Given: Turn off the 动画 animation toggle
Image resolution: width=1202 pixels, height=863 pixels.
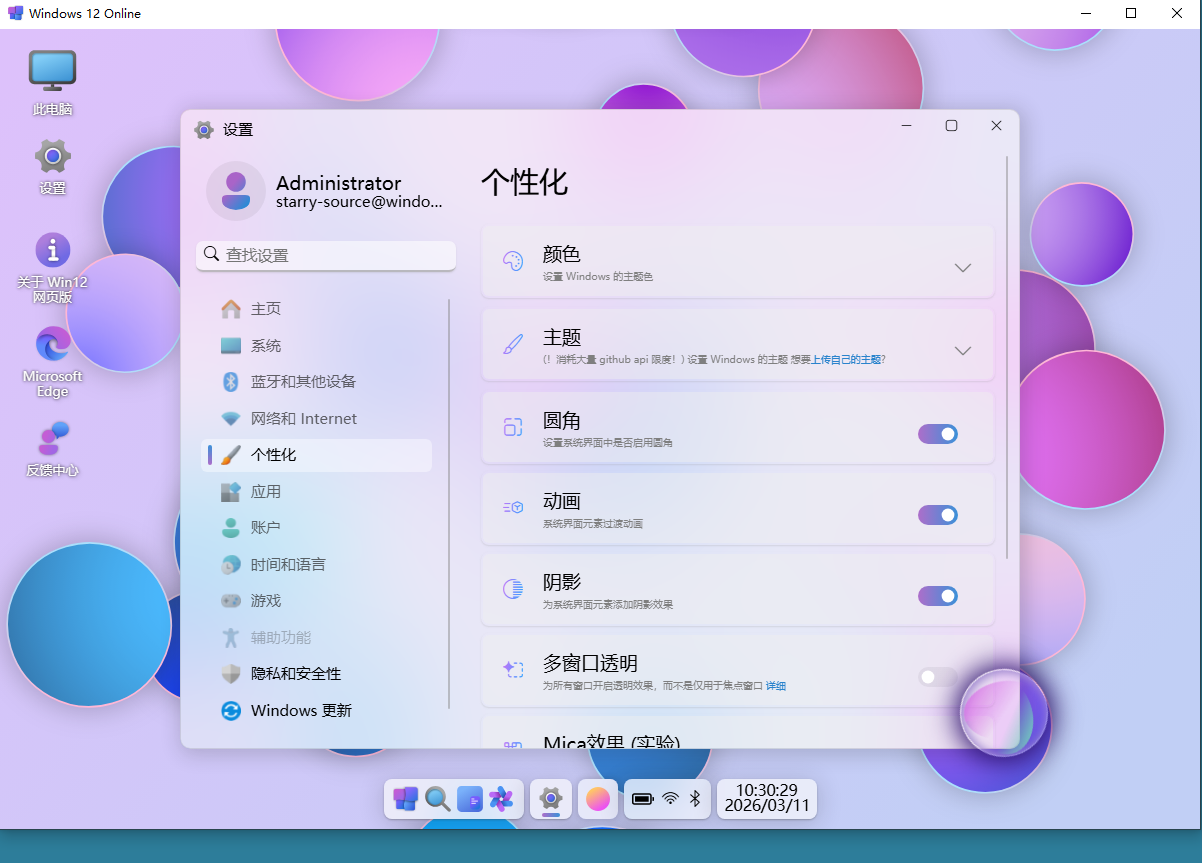Looking at the screenshot, I should point(937,515).
